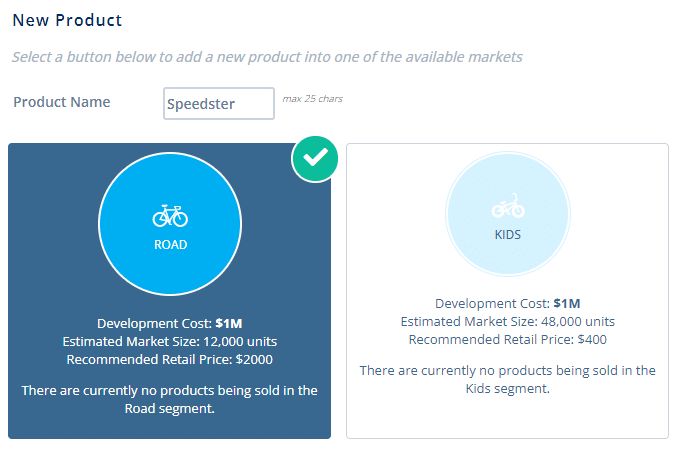Choose the Kids market card's empty bottom area
Image resolution: width=682 pixels, height=454 pixels.
(507, 417)
